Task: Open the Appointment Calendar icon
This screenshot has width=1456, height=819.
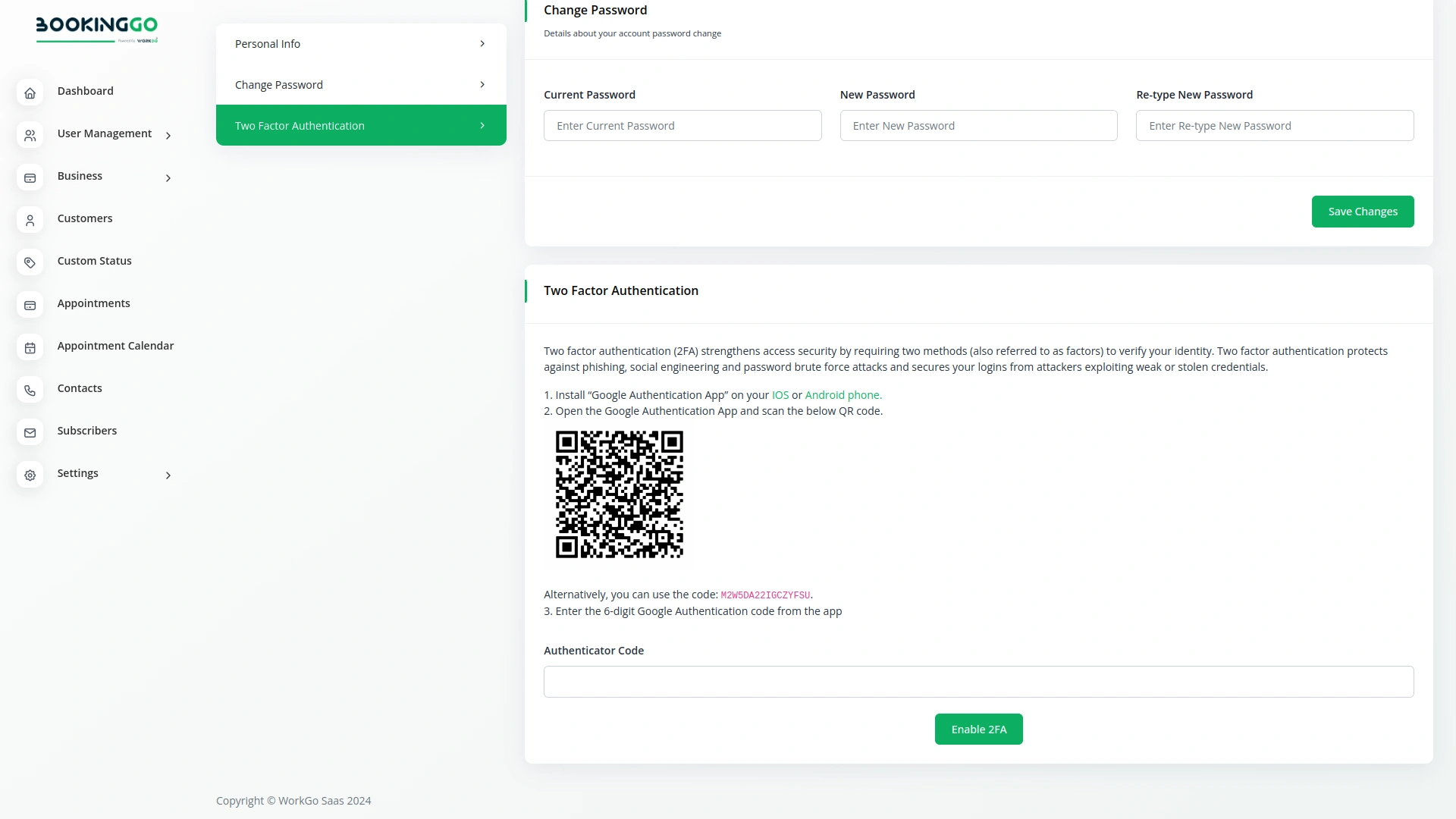Action: [30, 347]
